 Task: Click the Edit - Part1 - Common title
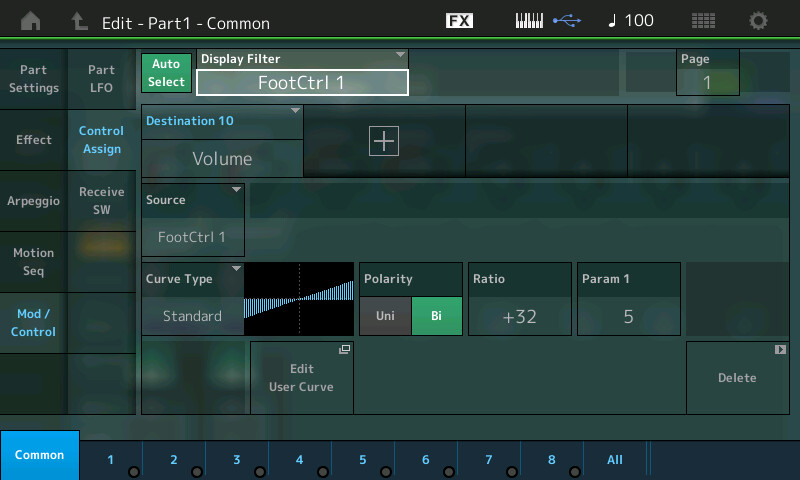tap(186, 23)
